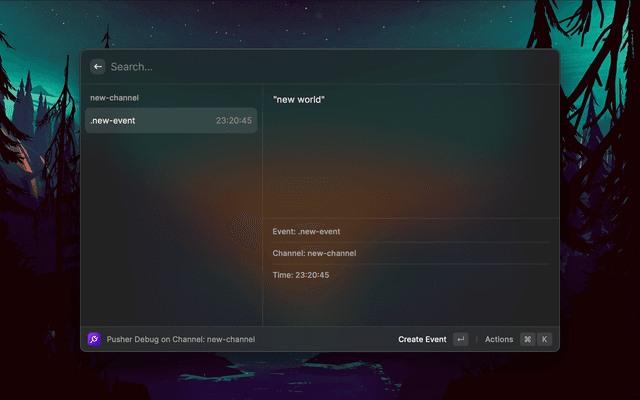Click the K shortcut key icon

[x=545, y=339]
